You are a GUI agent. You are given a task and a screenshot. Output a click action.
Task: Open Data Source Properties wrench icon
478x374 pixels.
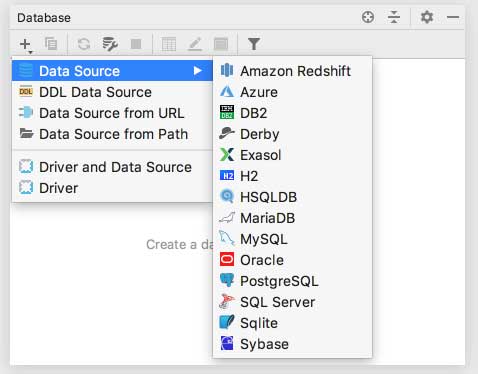coord(110,44)
